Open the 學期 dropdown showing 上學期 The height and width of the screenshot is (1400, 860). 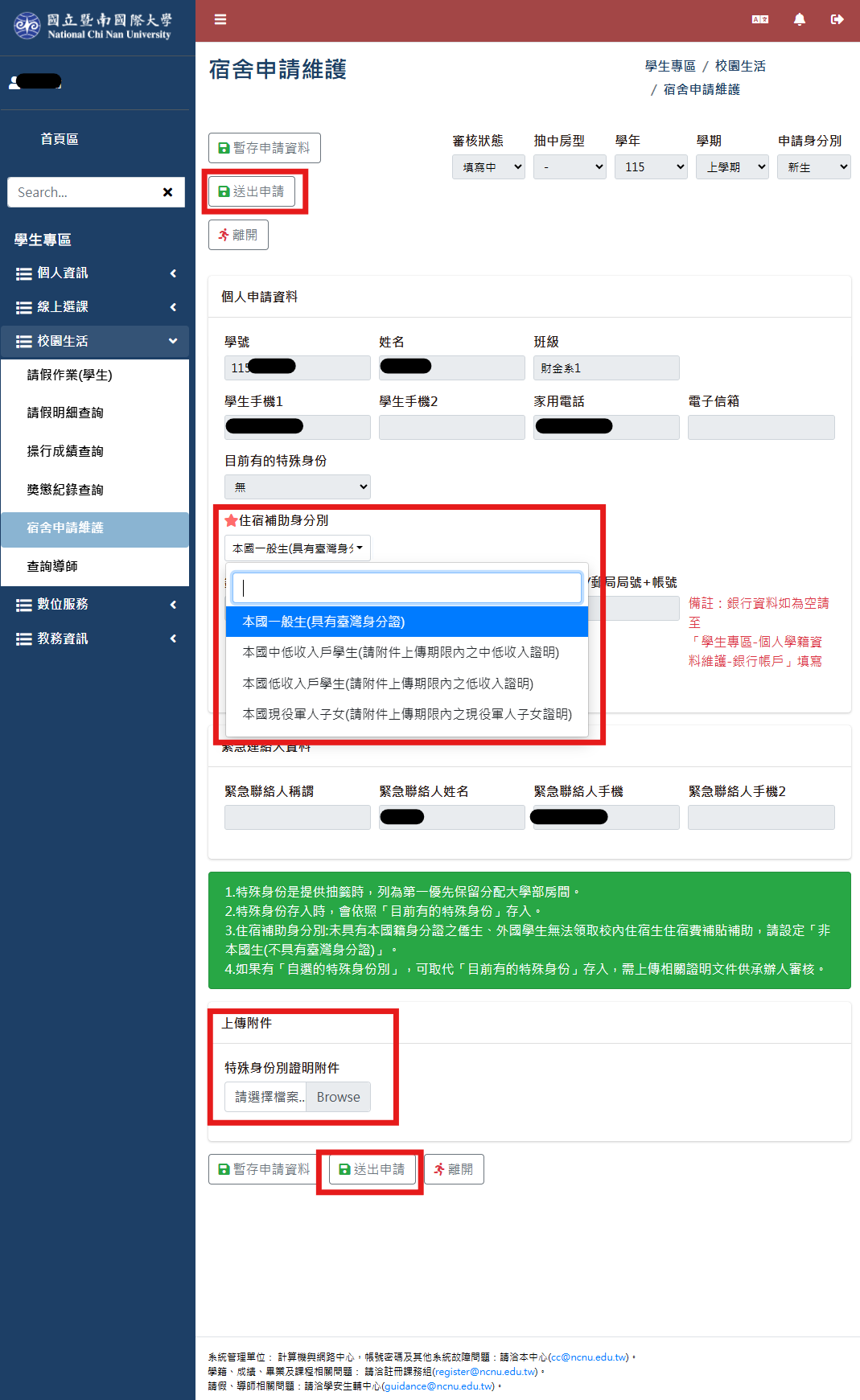pos(732,167)
